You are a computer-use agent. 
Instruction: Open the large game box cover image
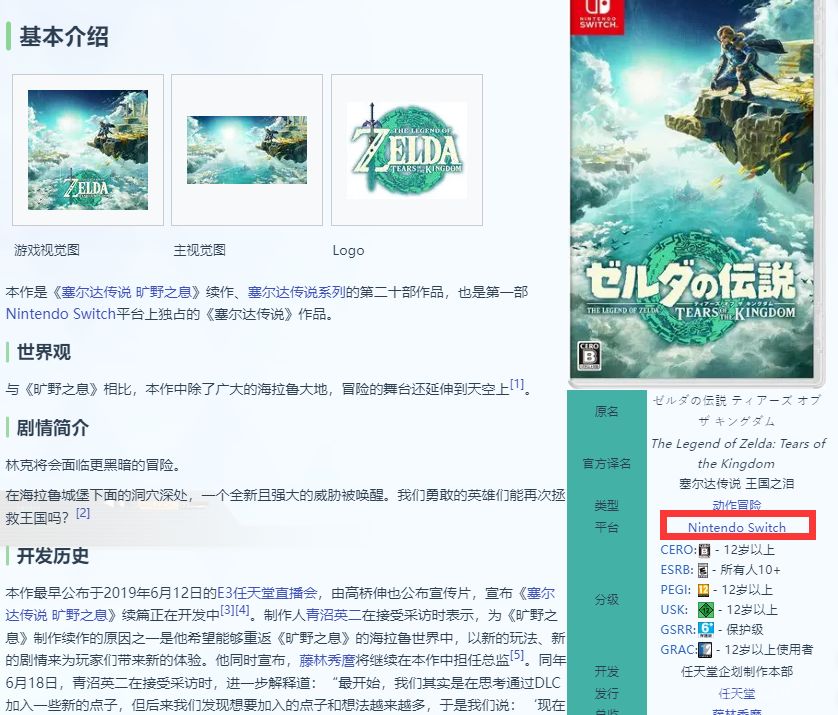697,192
